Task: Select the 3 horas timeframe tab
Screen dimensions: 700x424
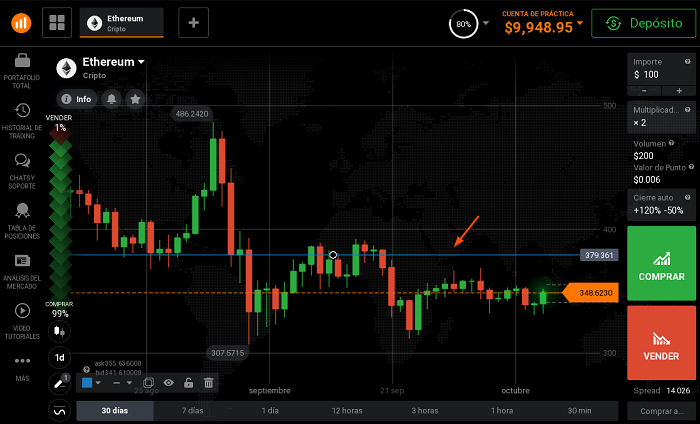Action: [x=425, y=411]
